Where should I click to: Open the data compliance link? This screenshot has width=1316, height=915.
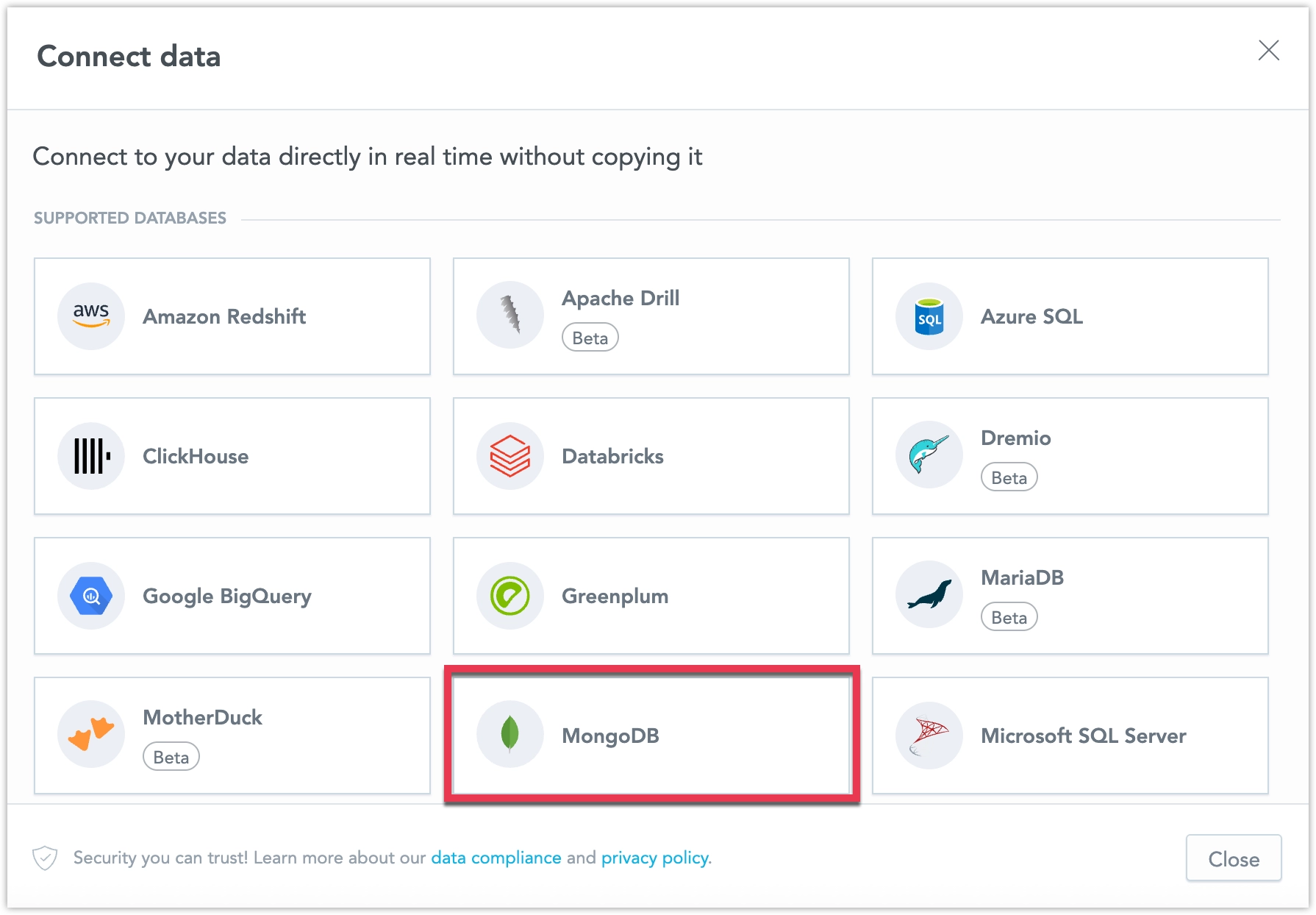coord(495,857)
